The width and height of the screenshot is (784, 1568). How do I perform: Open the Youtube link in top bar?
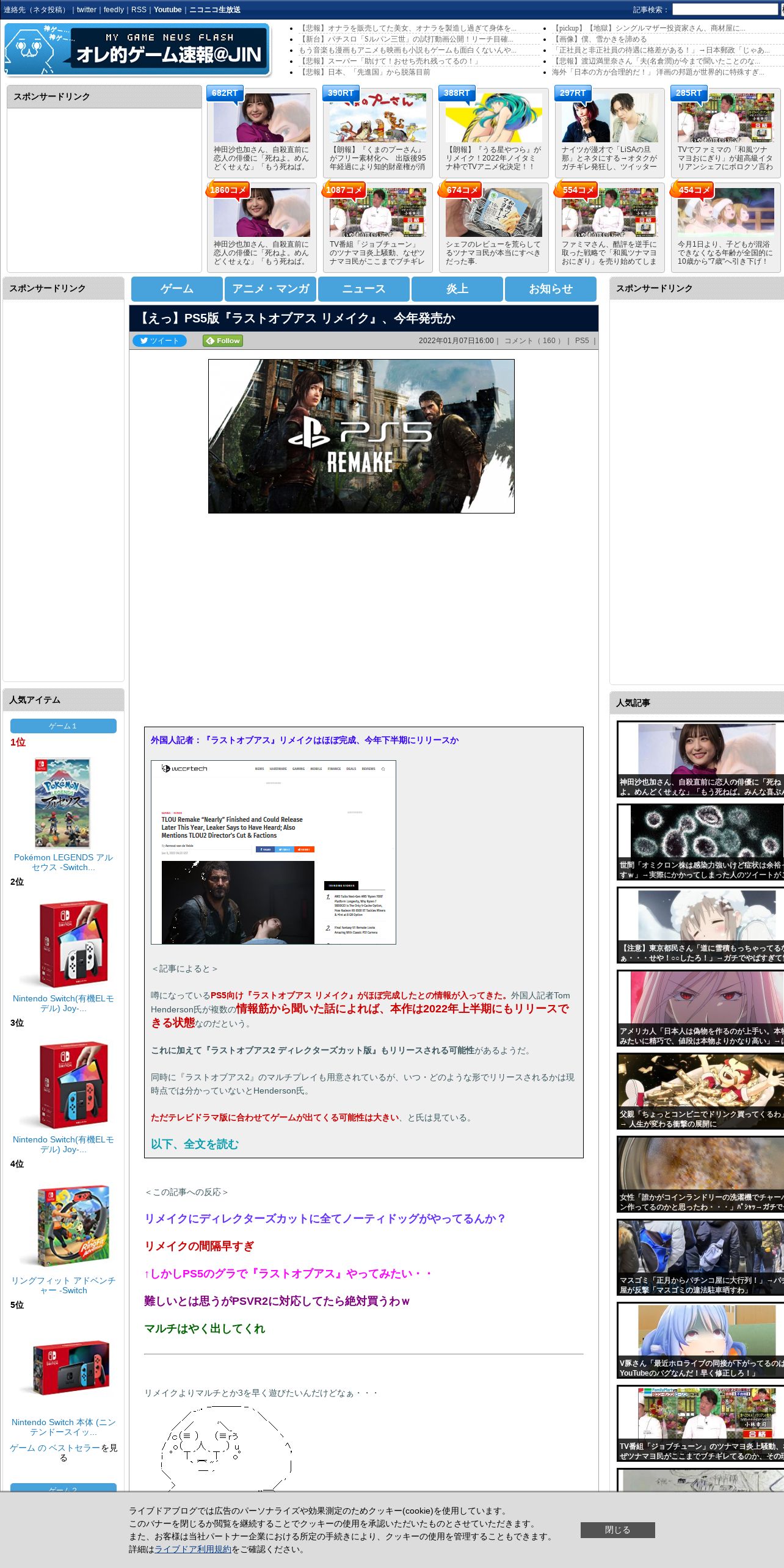coord(167,10)
